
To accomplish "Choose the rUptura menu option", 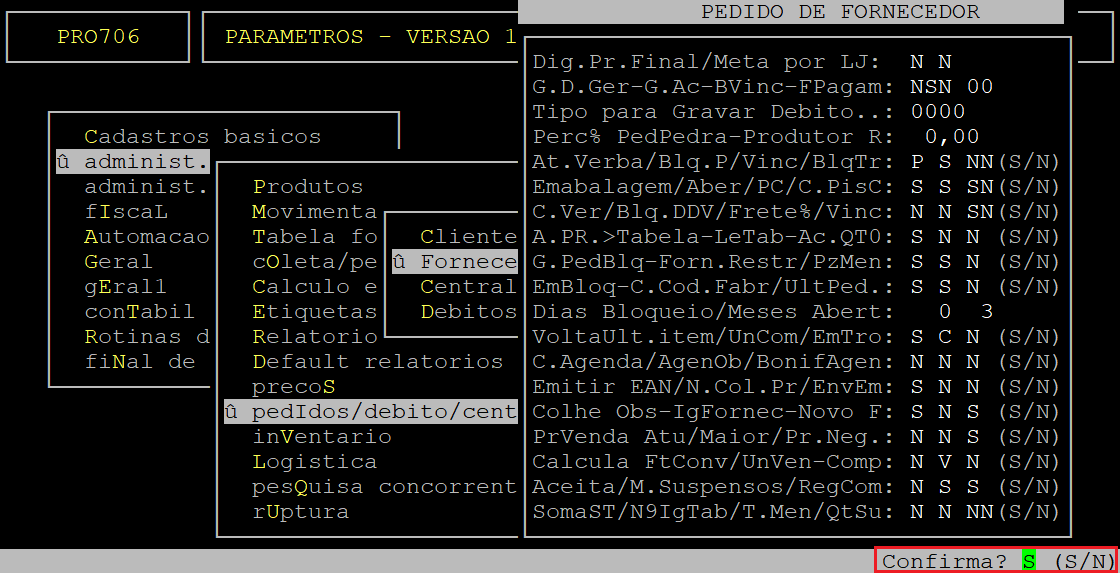I will point(300,512).
